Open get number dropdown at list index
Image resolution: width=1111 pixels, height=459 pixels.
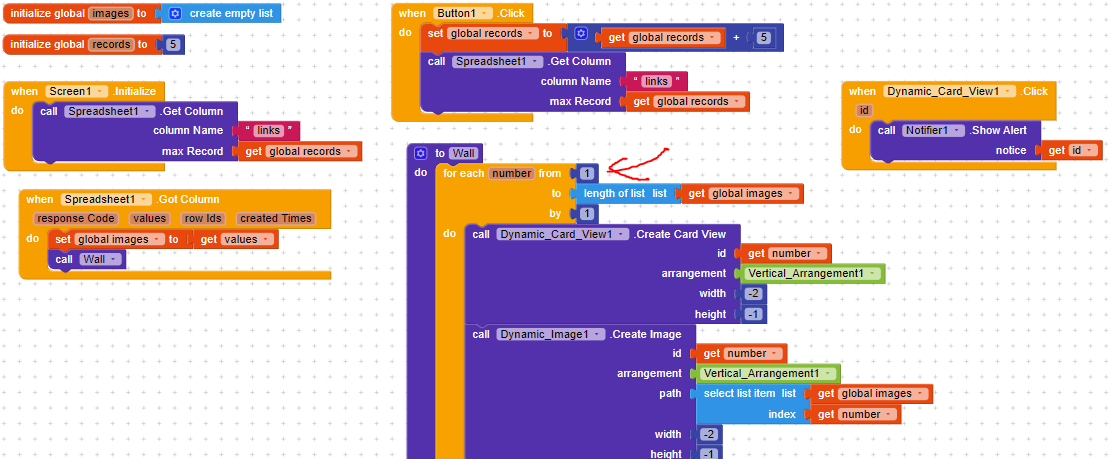888,414
